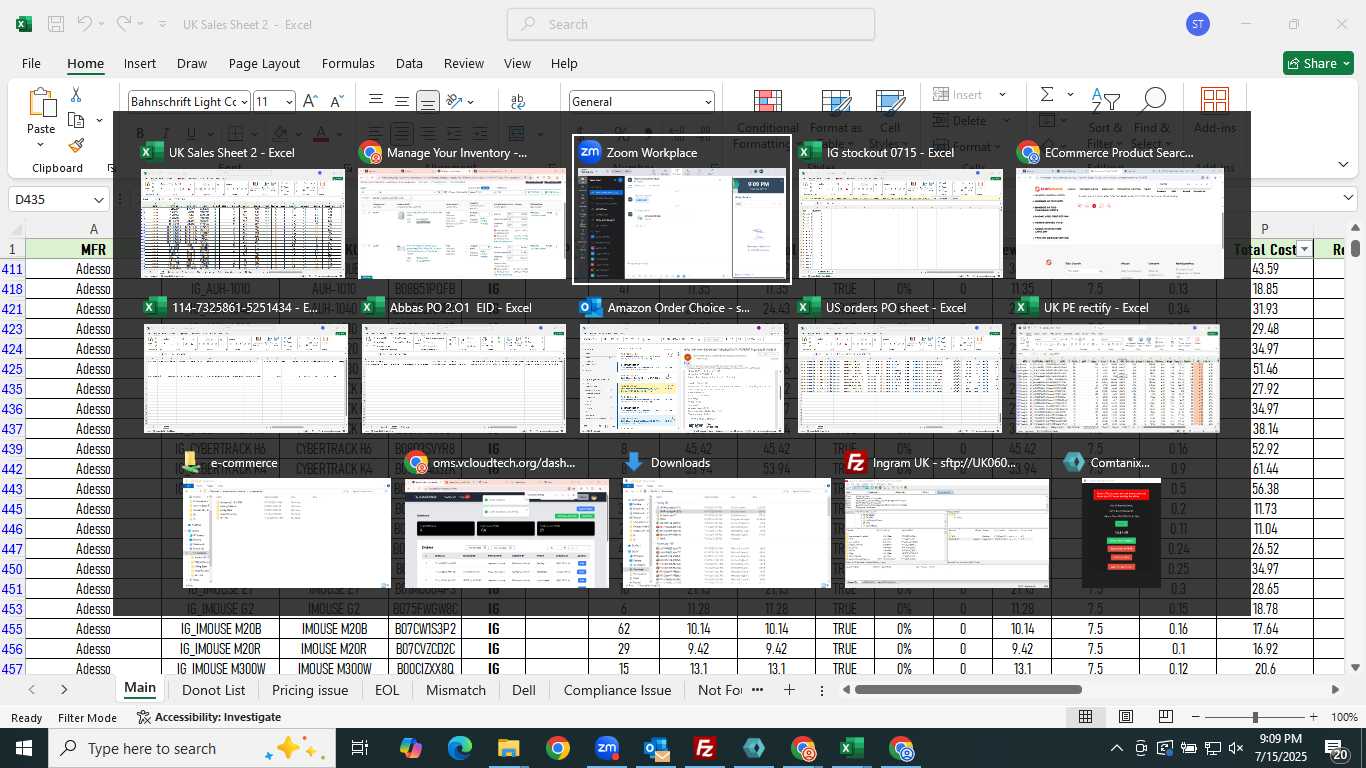This screenshot has width=1366, height=768.
Task: Click the horizontal scrollbar thumb
Action: 968,690
